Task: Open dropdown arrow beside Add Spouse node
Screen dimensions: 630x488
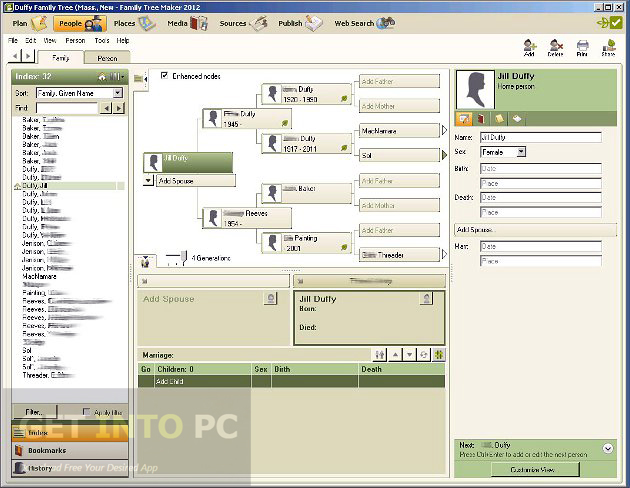Action: tap(148, 181)
